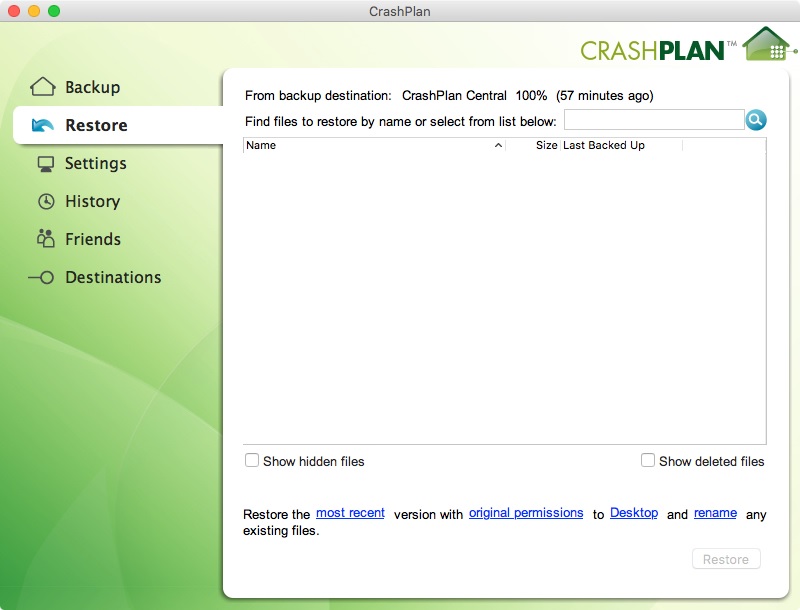Enable Show hidden files checkbox
Screen dimensions: 800x610
253,461
